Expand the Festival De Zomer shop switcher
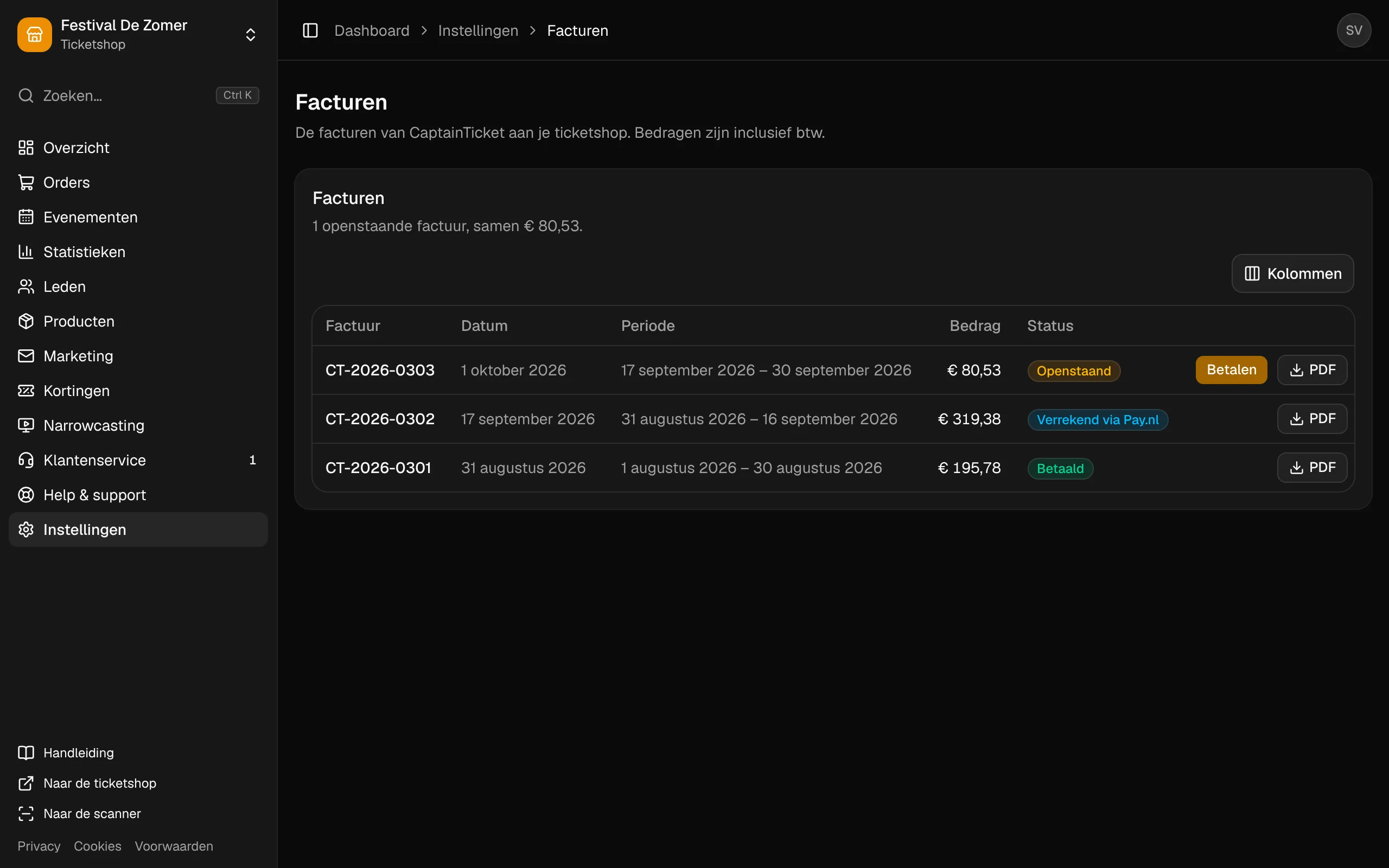1389x868 pixels. [x=250, y=34]
